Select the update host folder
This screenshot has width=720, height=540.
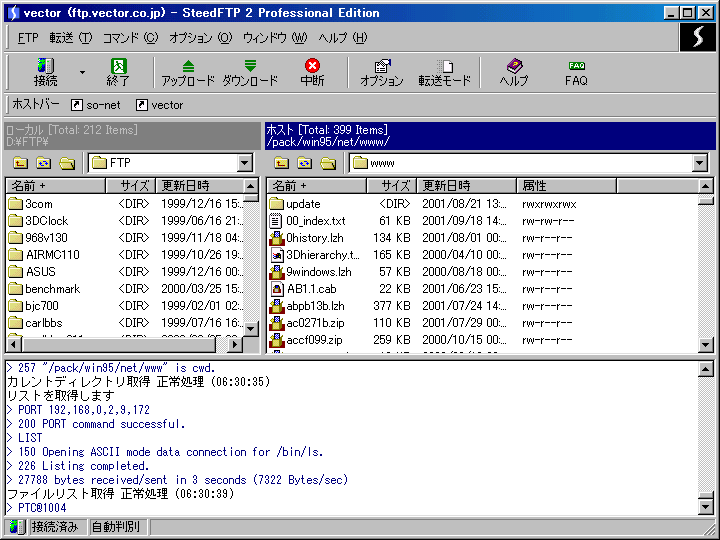(x=295, y=204)
